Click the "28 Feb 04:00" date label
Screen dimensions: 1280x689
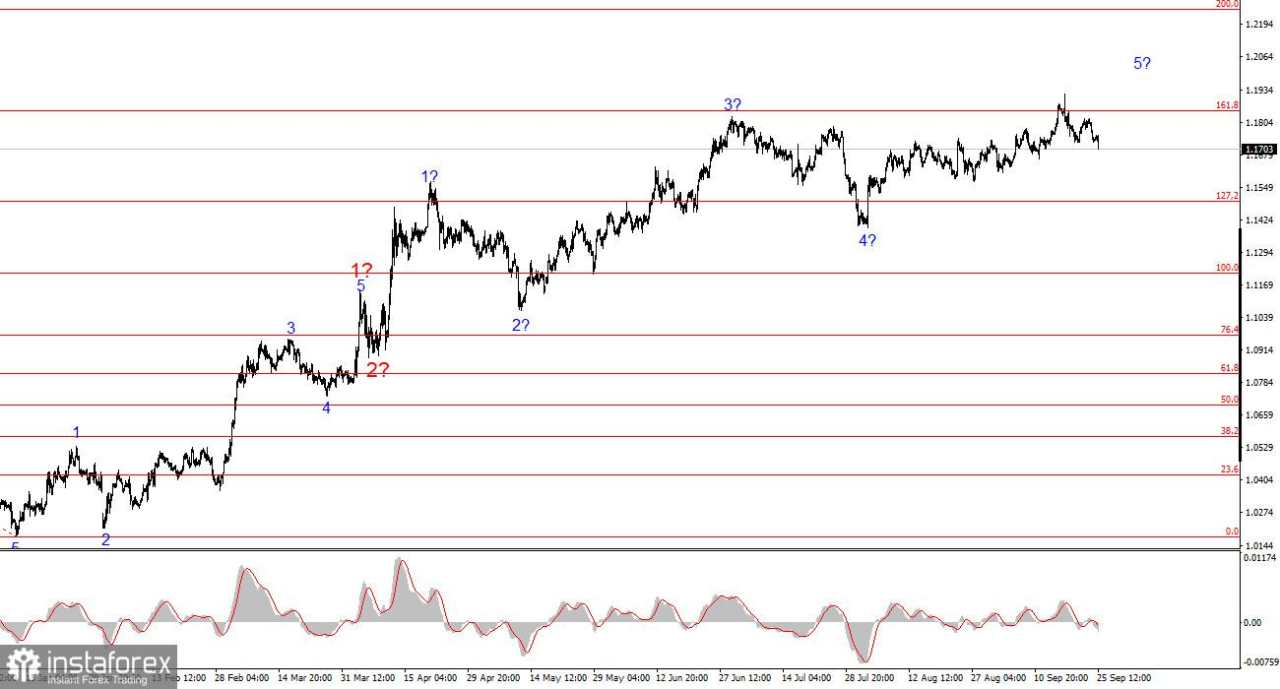[x=243, y=677]
